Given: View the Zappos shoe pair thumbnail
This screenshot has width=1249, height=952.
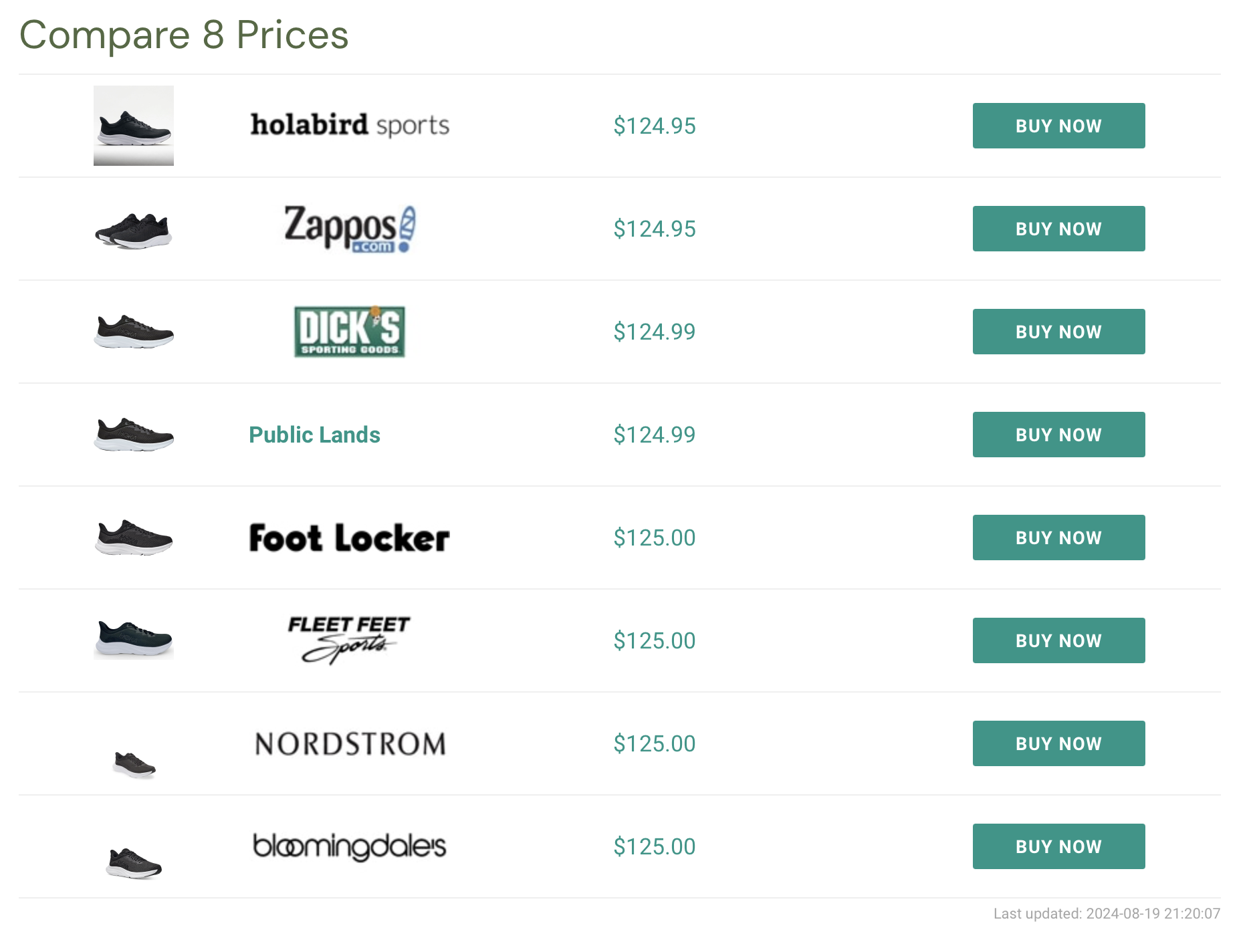Looking at the screenshot, I should coord(134,231).
